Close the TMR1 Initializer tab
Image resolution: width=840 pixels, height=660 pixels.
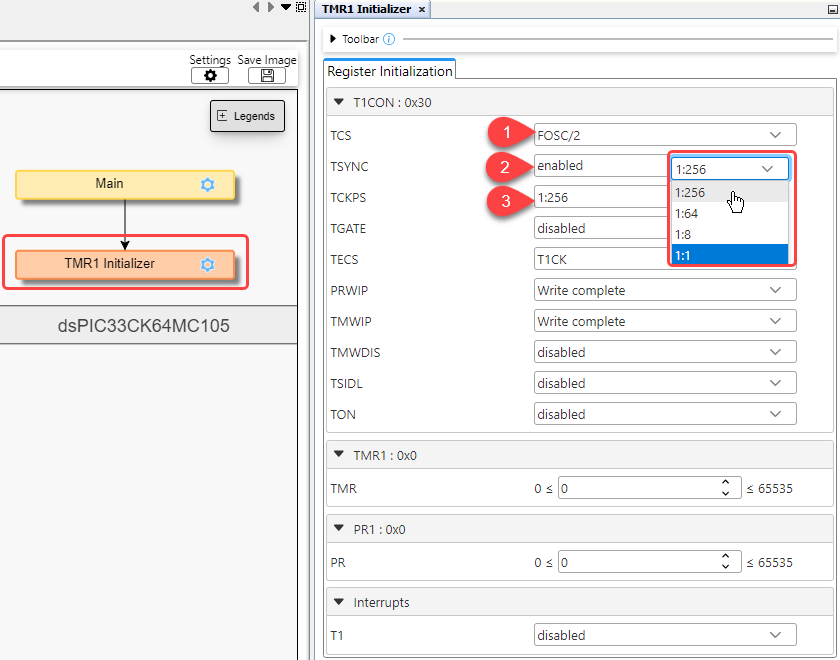[422, 9]
